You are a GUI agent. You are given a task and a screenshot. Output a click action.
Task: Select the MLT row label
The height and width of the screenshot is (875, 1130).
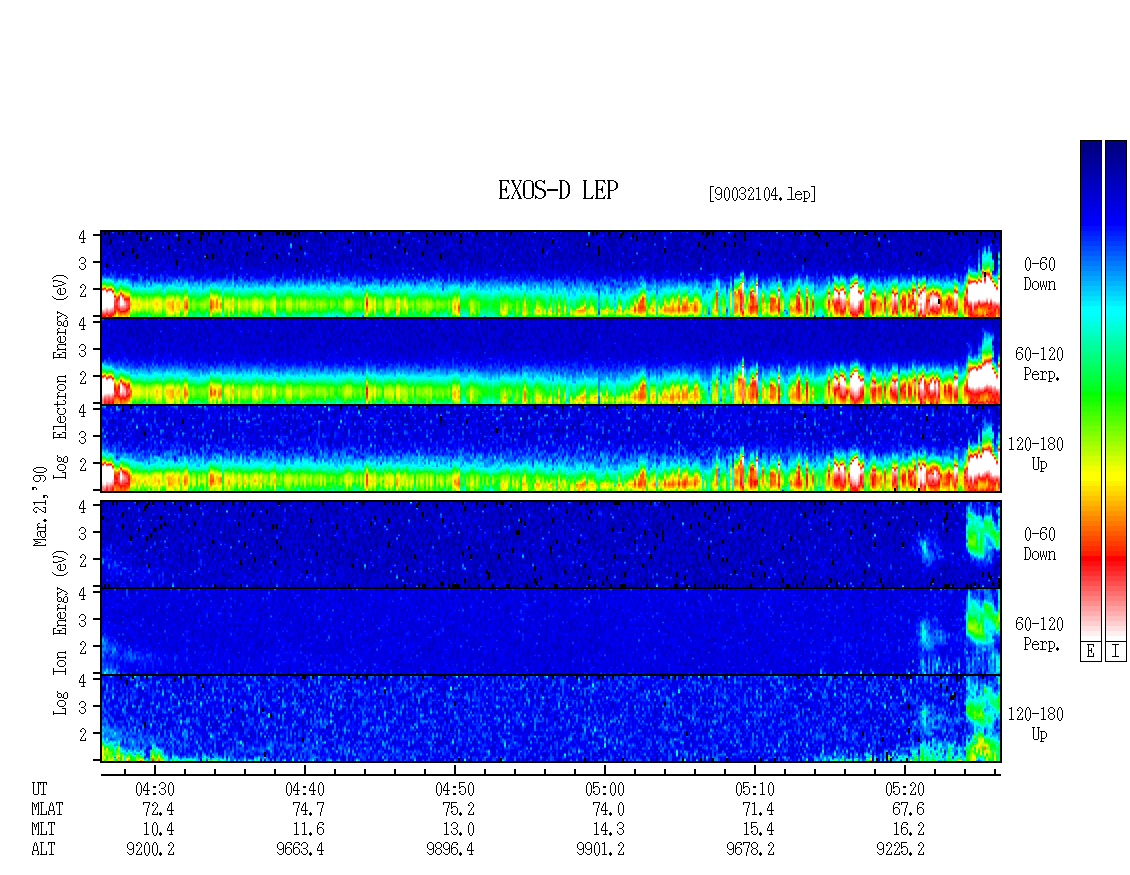point(43,830)
